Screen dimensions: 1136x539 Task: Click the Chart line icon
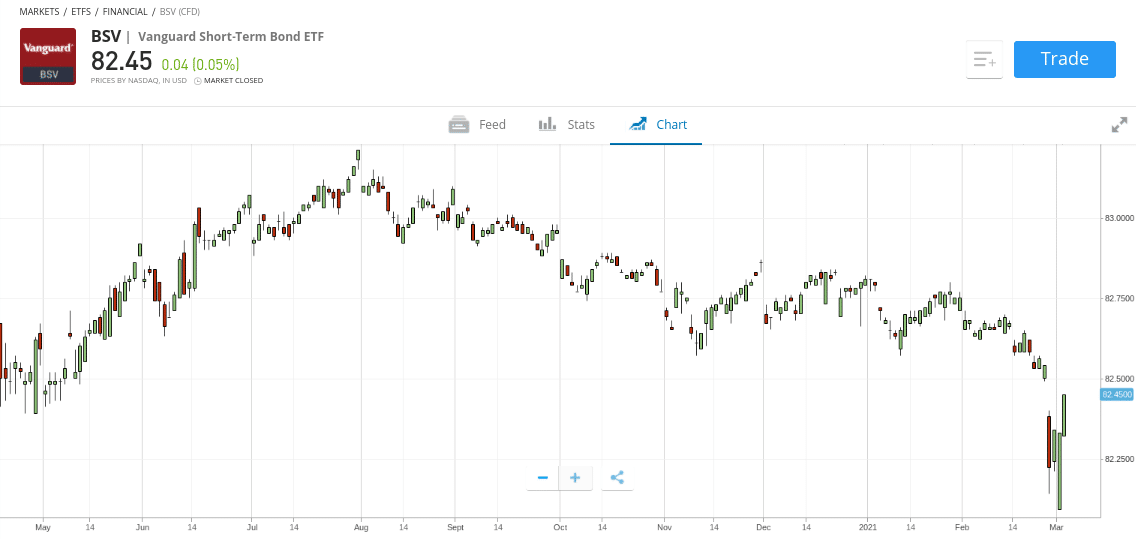pyautogui.click(x=638, y=124)
